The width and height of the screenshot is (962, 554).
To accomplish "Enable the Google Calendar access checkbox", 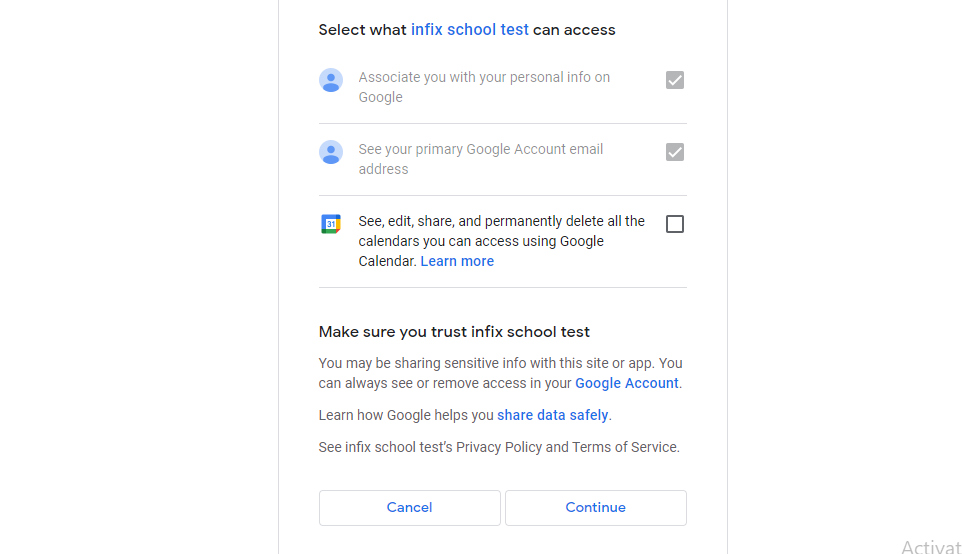I will [x=675, y=224].
